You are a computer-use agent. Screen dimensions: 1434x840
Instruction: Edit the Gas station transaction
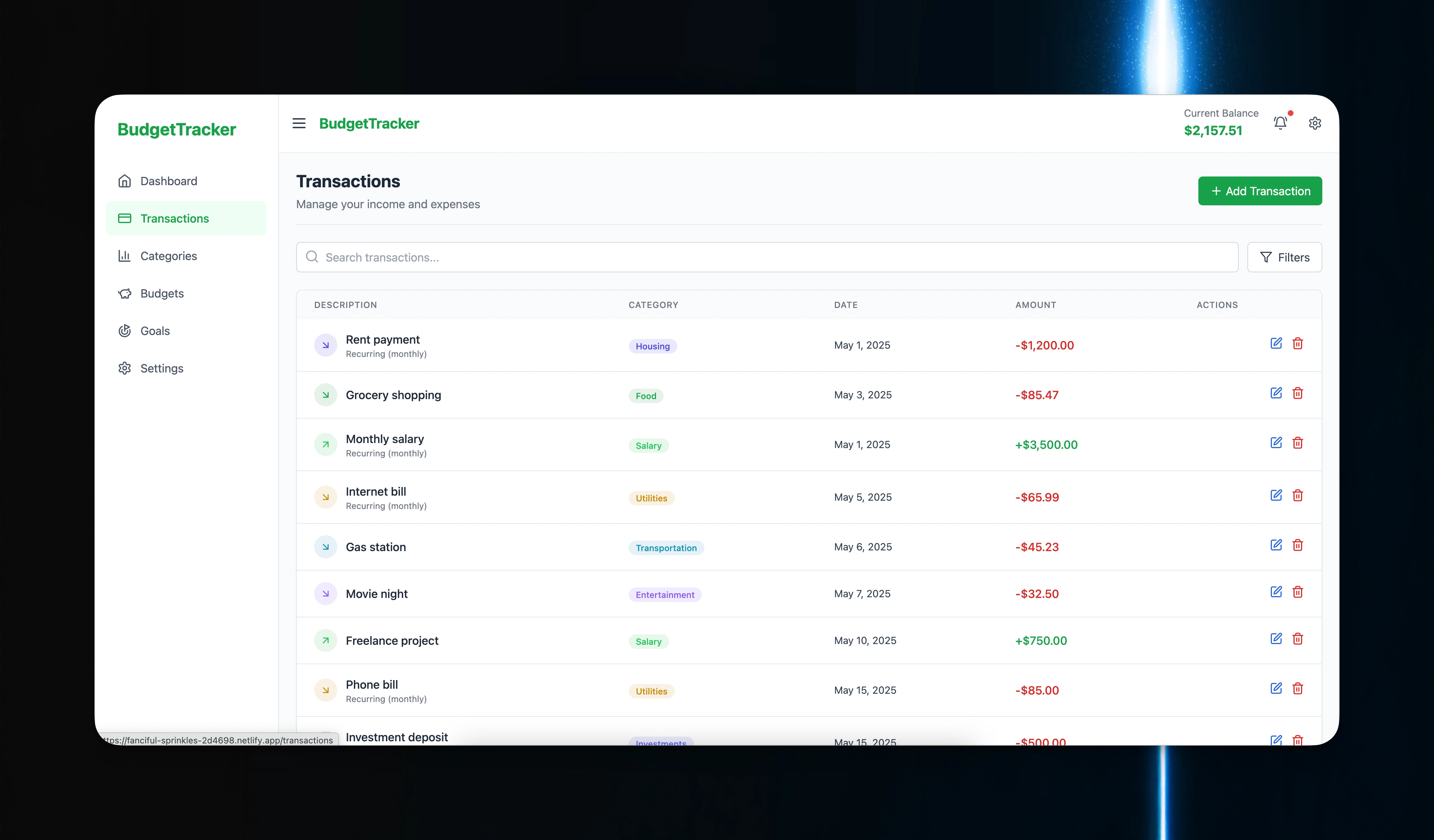coord(1277,545)
